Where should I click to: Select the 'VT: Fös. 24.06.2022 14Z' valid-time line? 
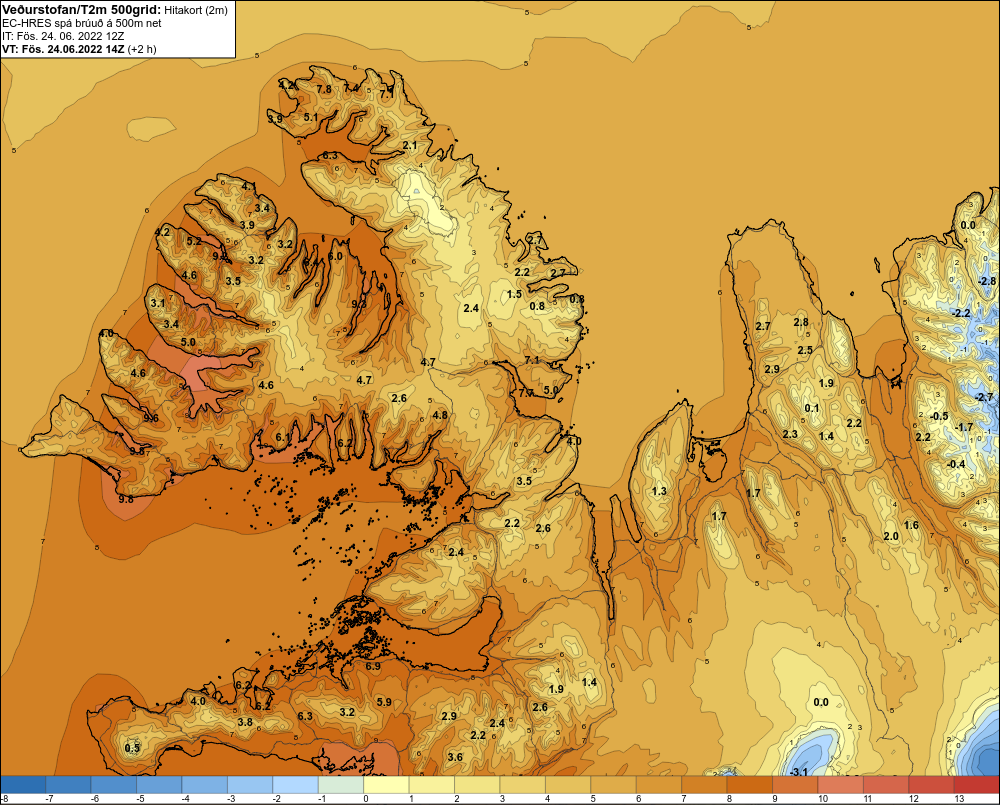64,48
